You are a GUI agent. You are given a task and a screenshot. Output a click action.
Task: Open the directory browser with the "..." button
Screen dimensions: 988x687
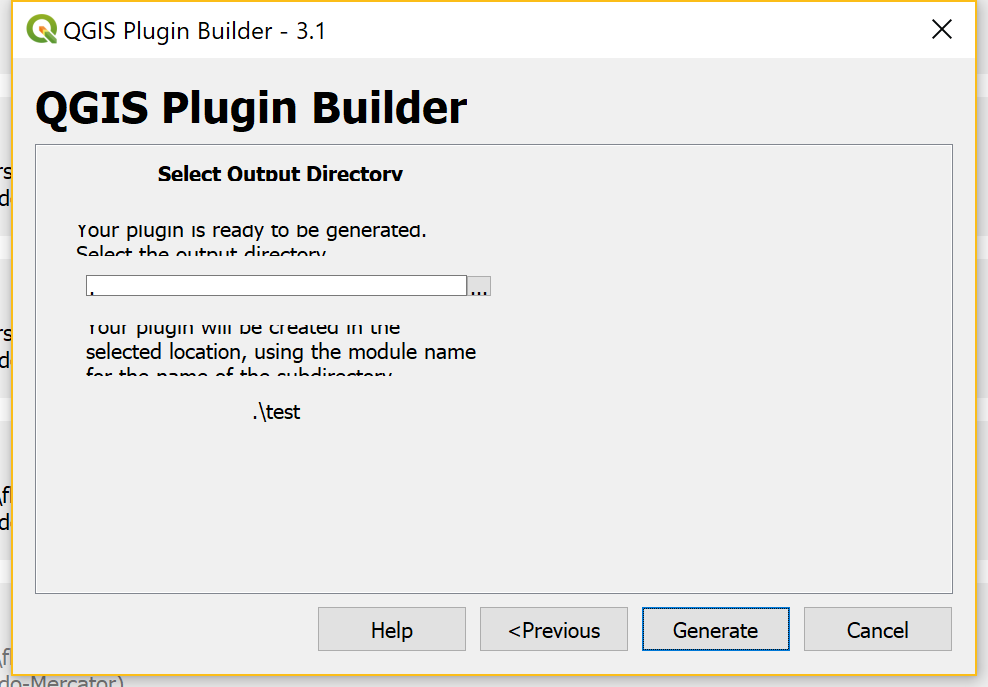pos(479,286)
